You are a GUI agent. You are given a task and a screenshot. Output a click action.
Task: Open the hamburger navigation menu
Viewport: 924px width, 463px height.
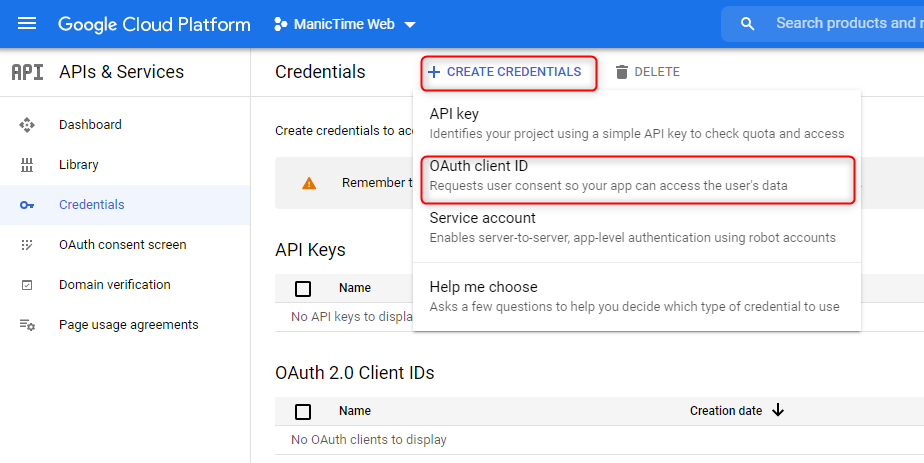(27, 24)
